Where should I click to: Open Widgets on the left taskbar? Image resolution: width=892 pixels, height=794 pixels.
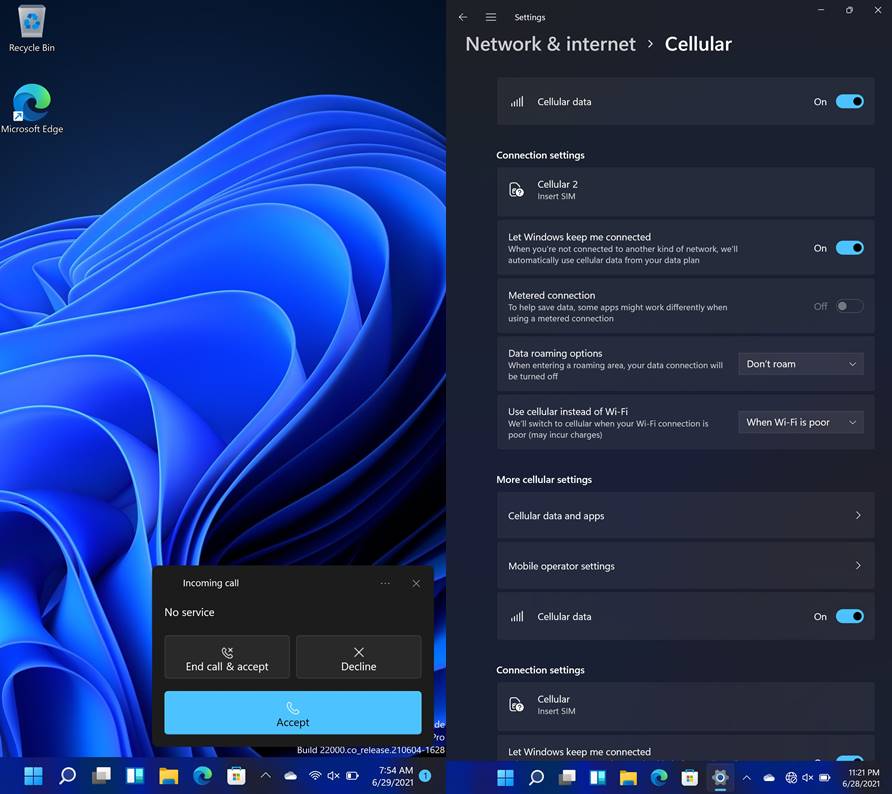coord(135,775)
